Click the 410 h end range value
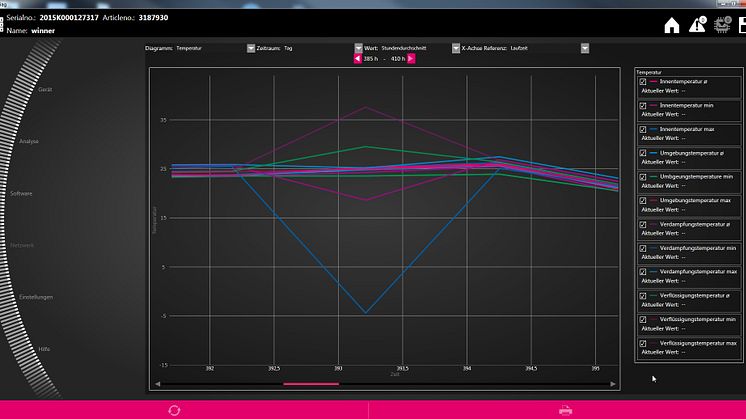Screen dimensions: 746x419 coord(398,58)
